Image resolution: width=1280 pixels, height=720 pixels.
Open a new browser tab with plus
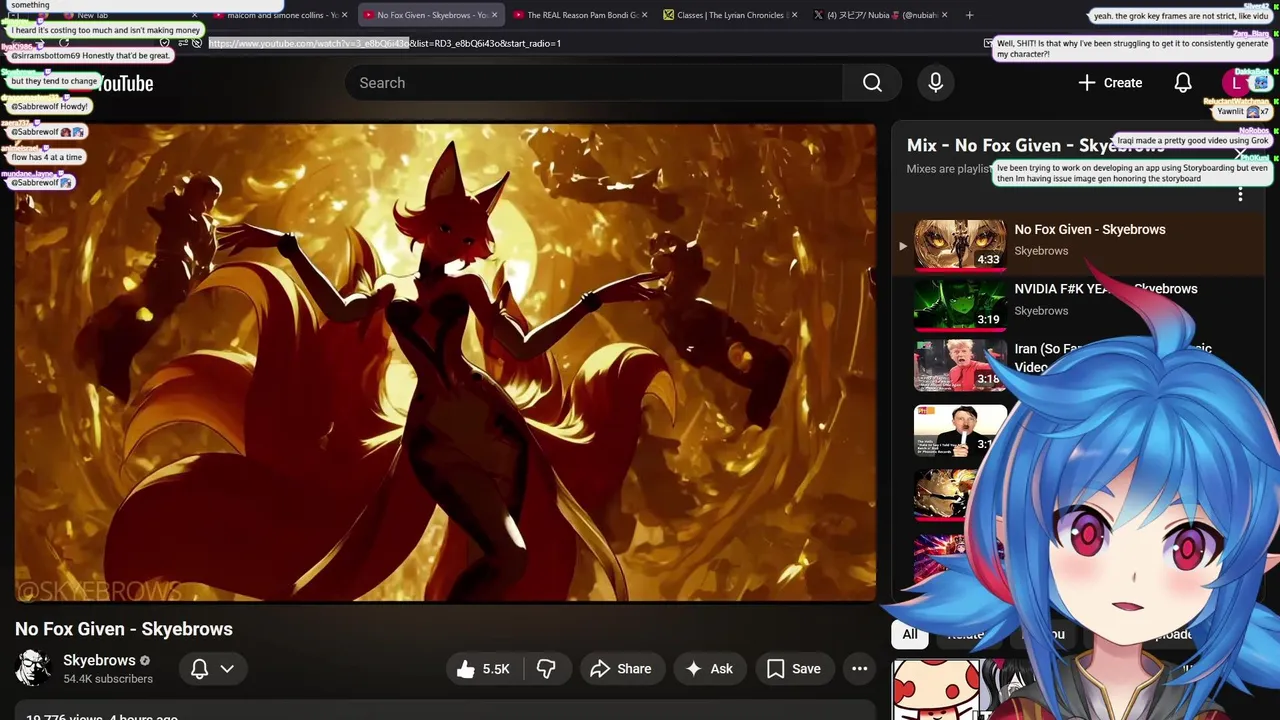tap(969, 15)
